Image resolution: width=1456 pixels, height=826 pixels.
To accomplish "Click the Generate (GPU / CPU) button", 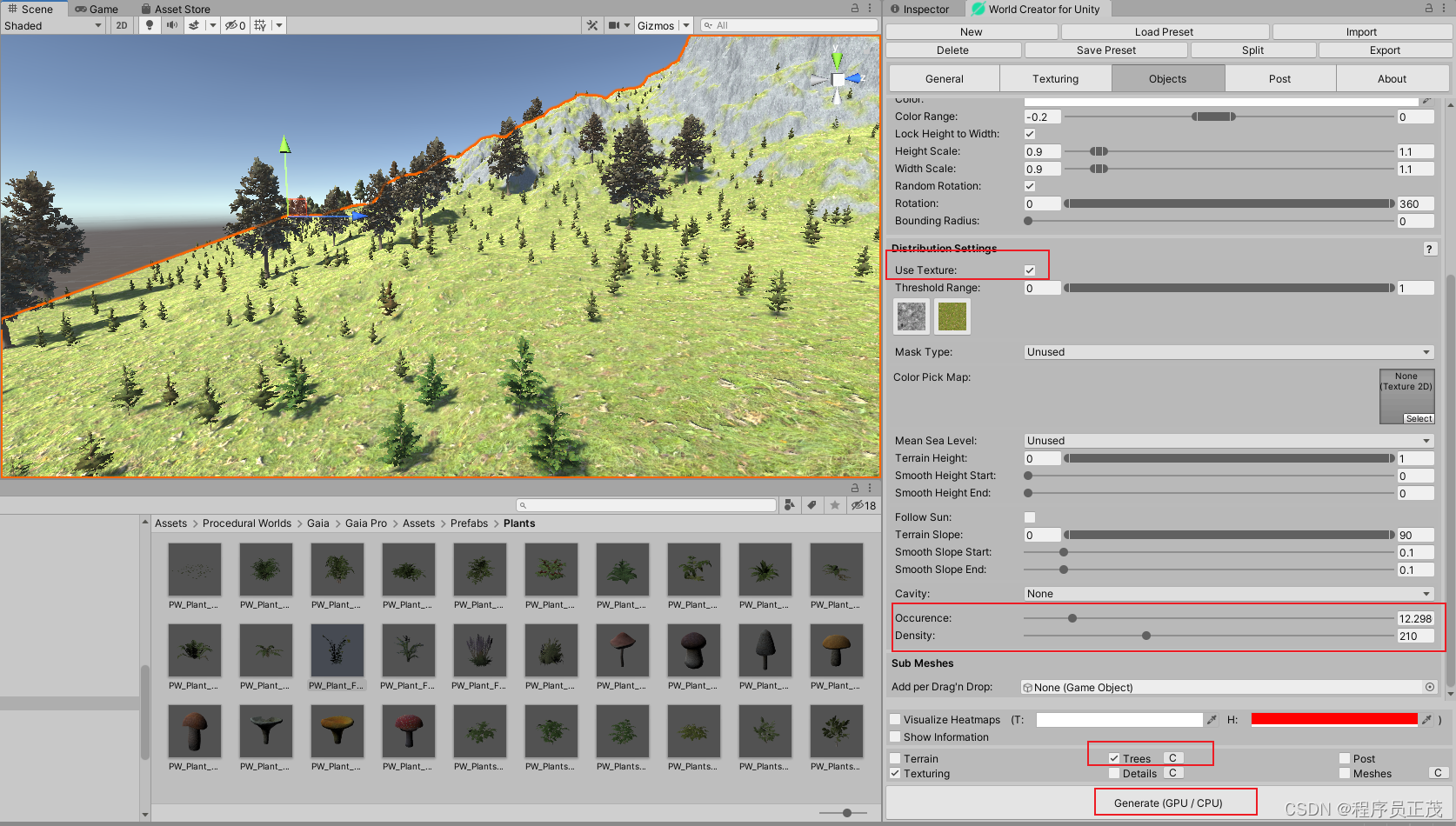I will (x=1175, y=802).
